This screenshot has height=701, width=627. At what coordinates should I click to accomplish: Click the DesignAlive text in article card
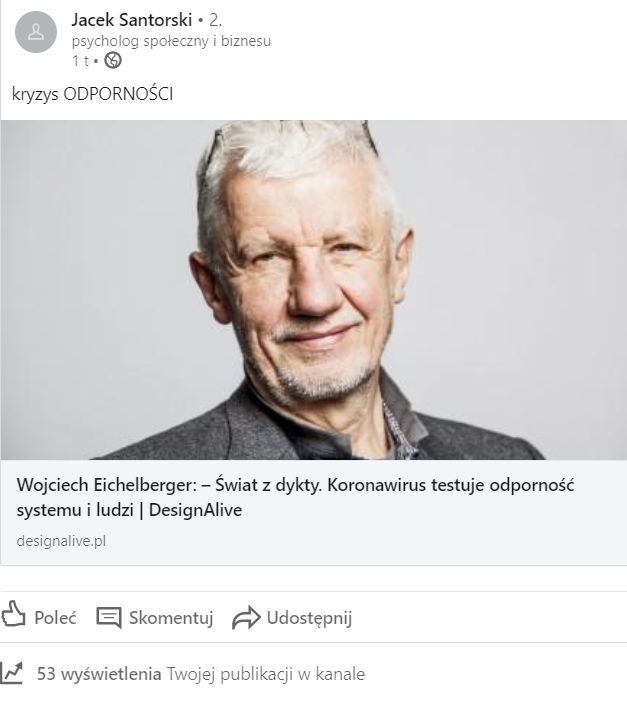[x=195, y=510]
